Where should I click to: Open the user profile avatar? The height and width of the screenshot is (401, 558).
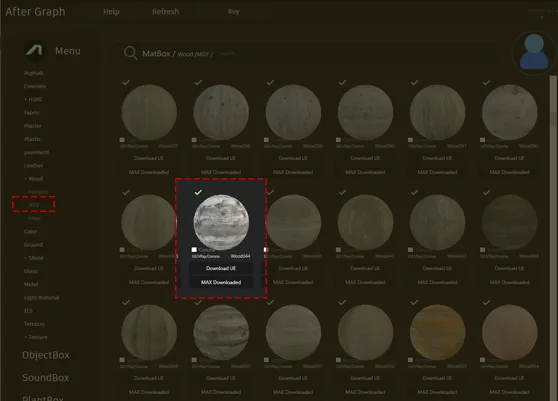point(533,53)
